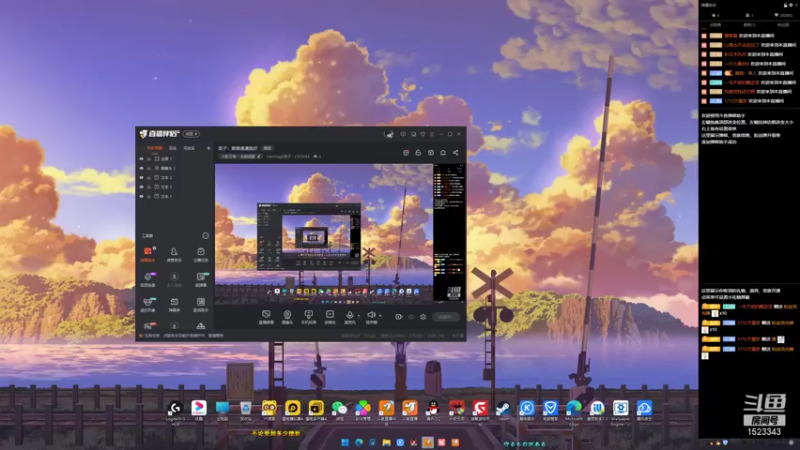The height and width of the screenshot is (450, 800).
Task: Open the room manager assistant tool
Action: [174, 254]
